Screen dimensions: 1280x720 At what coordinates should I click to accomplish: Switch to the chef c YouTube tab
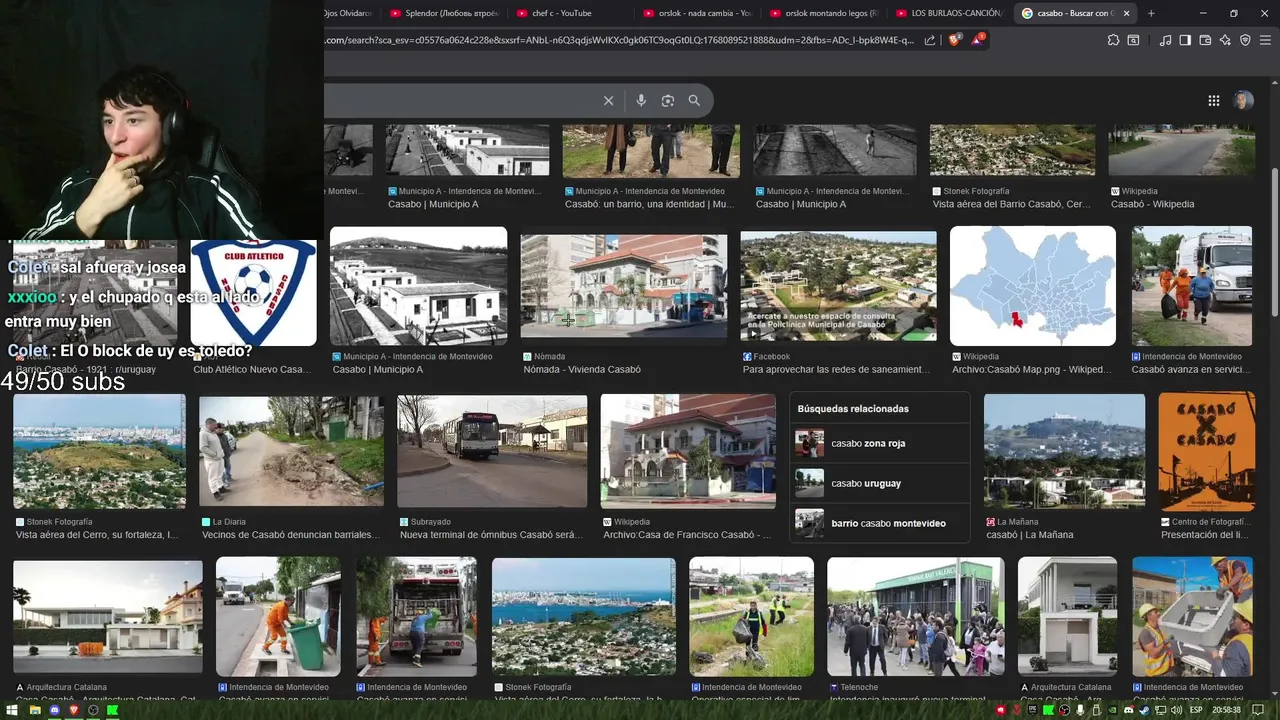pos(570,13)
